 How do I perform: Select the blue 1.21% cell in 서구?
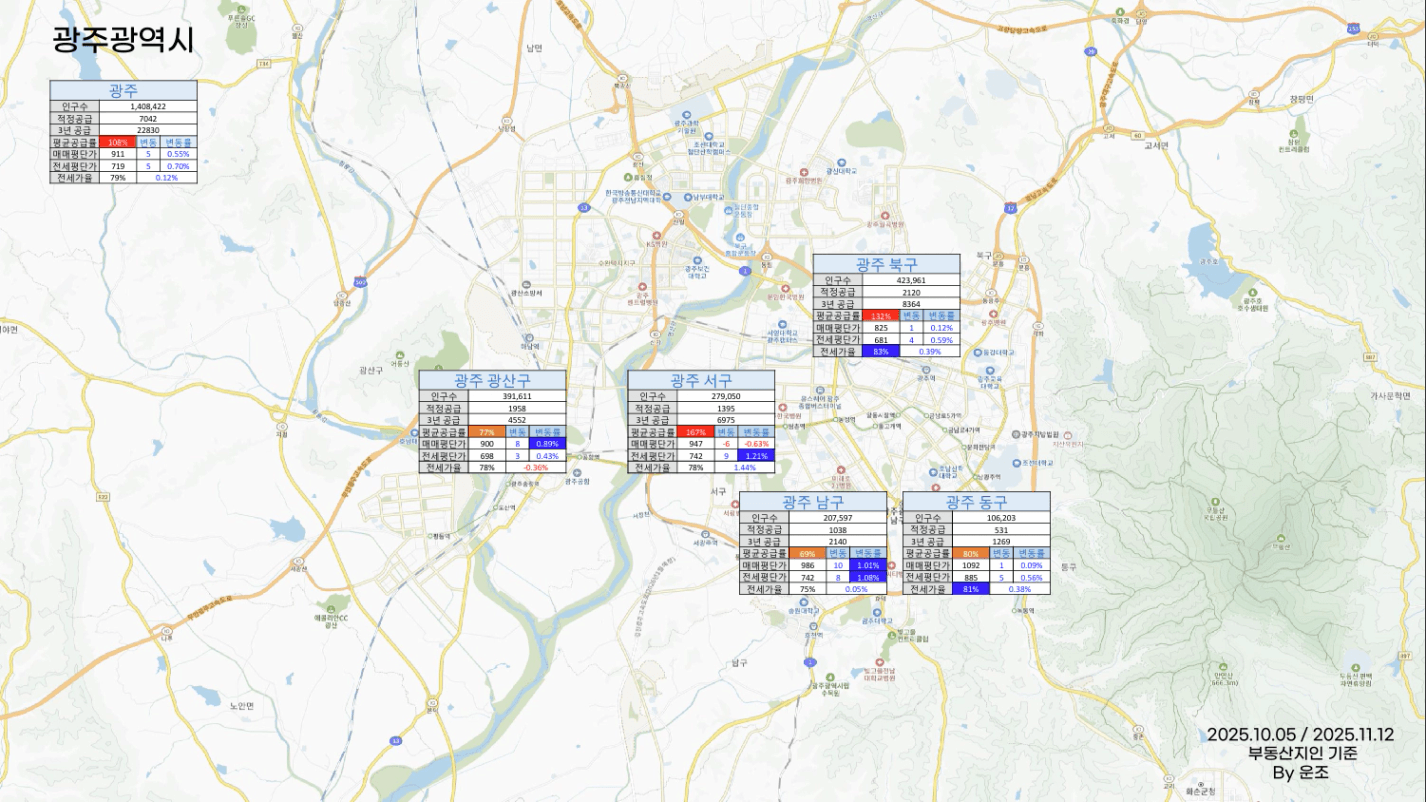pyautogui.click(x=756, y=456)
